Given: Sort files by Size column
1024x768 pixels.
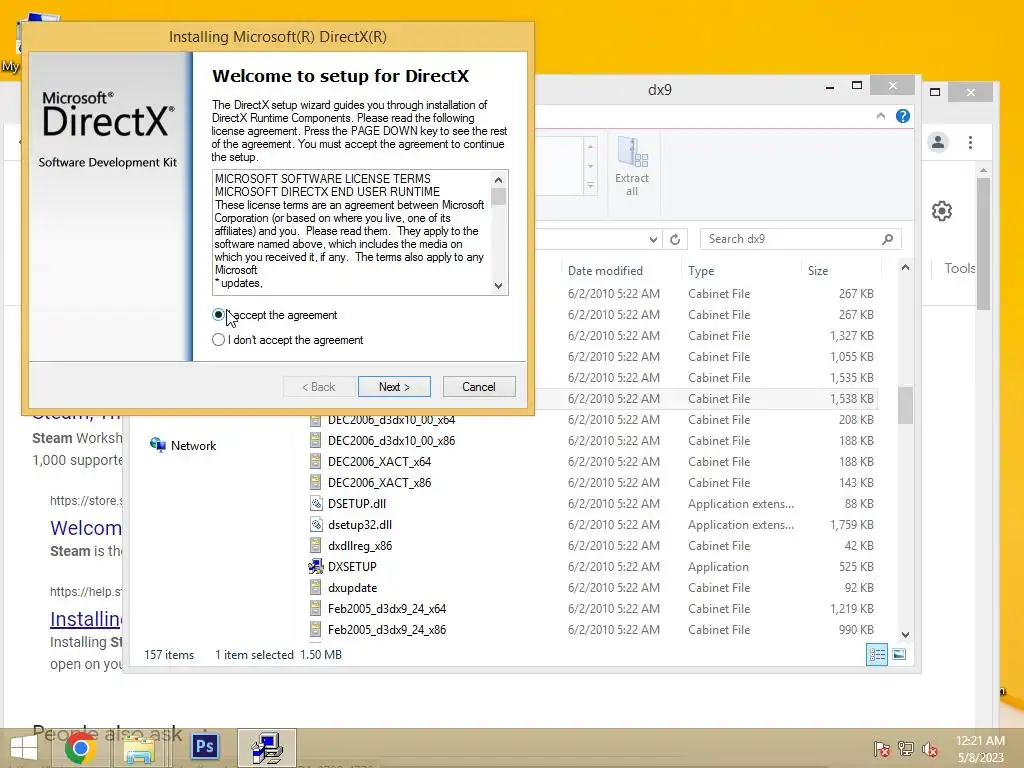Looking at the screenshot, I should 818,270.
